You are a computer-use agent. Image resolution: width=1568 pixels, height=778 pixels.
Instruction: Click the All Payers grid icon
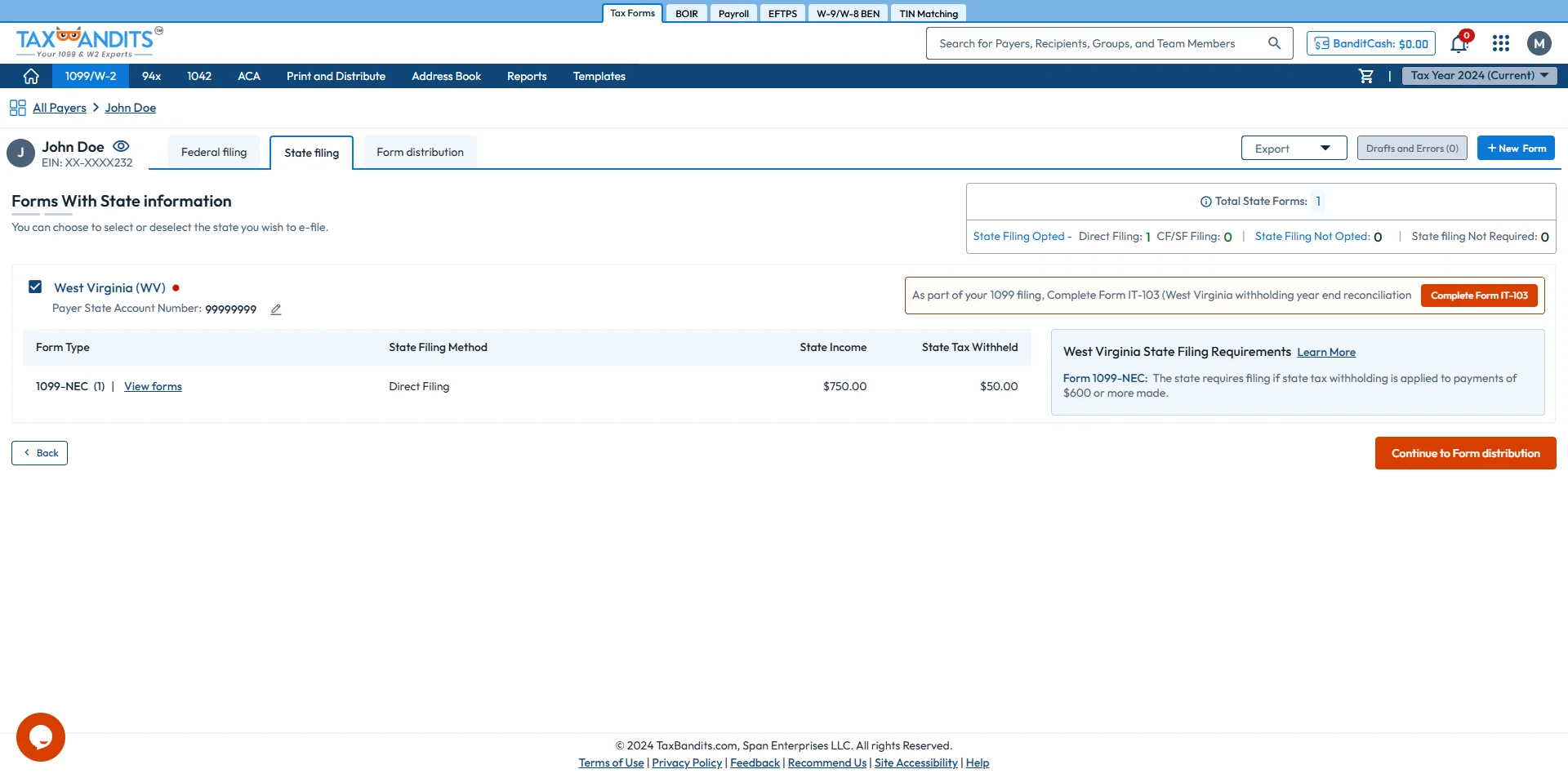[18, 108]
